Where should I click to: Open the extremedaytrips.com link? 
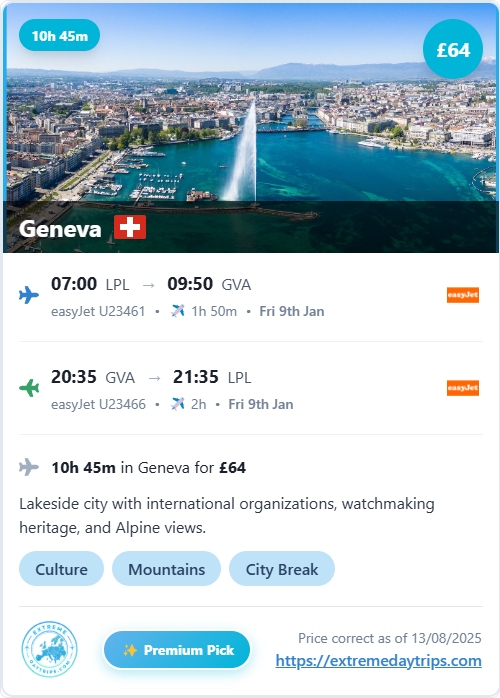378,661
